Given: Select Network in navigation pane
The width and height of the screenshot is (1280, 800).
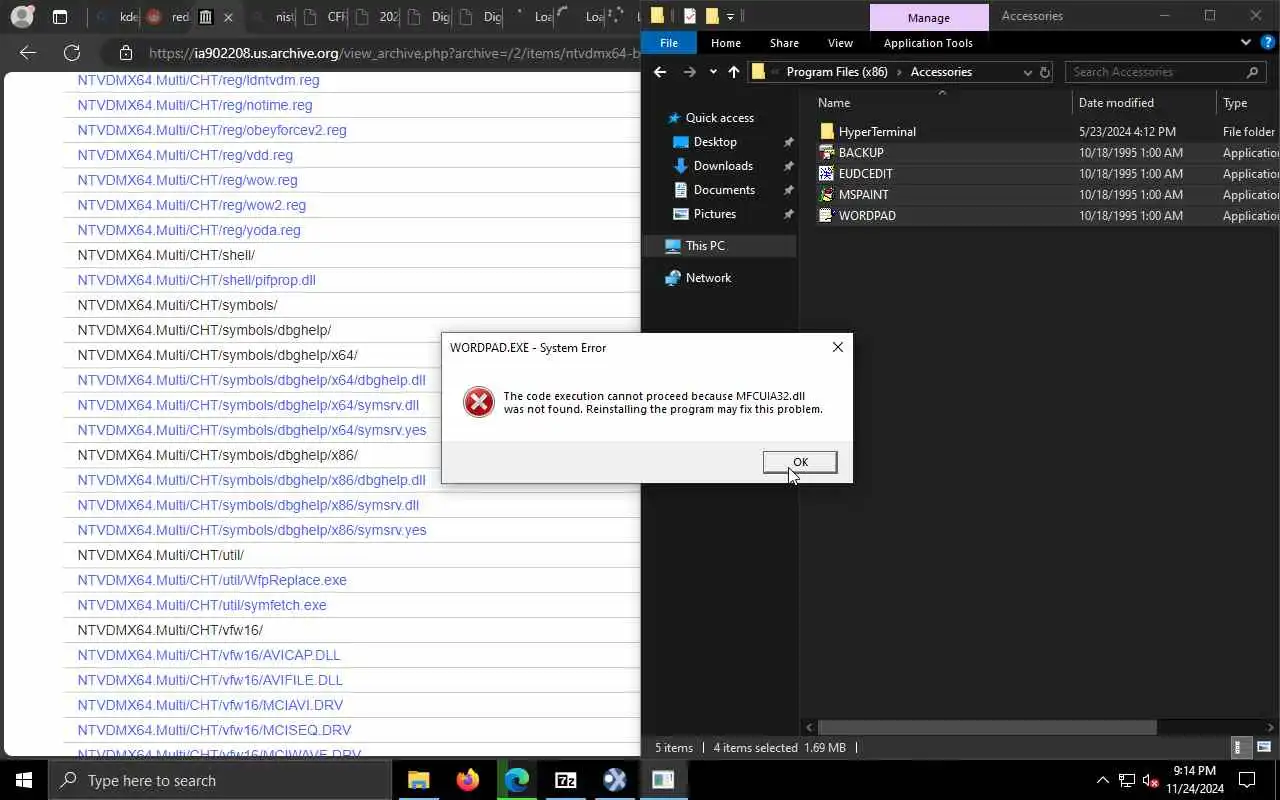Looking at the screenshot, I should pos(708,278).
